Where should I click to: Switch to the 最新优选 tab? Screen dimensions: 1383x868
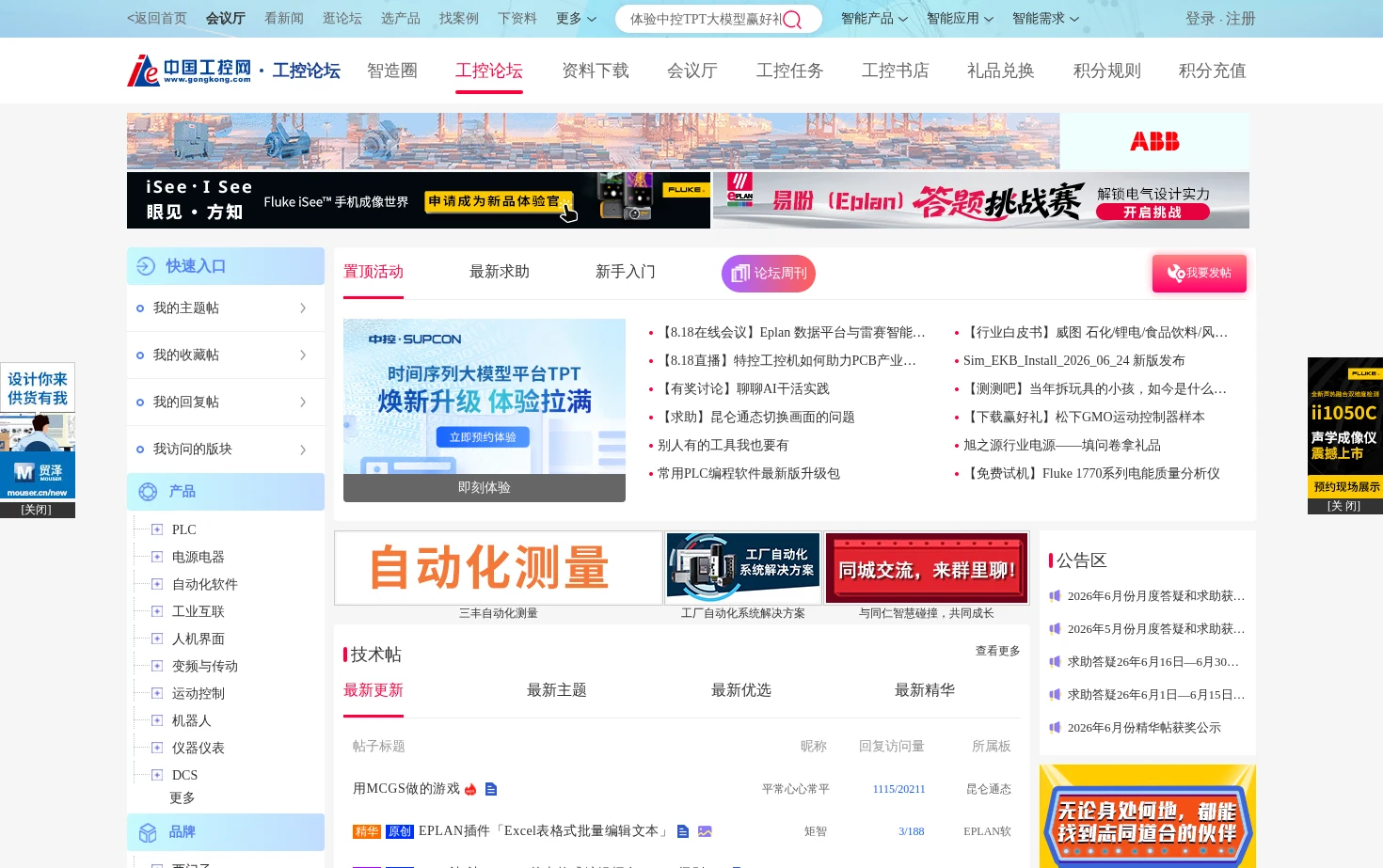[741, 690]
